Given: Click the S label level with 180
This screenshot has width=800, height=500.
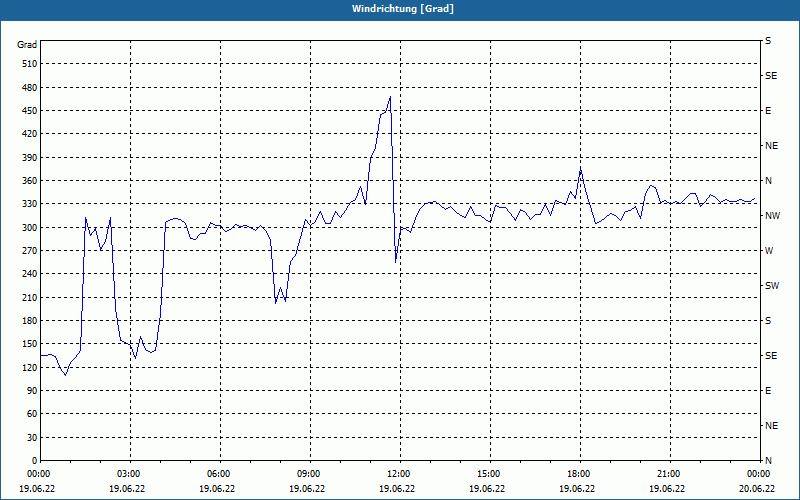Looking at the screenshot, I should [768, 321].
